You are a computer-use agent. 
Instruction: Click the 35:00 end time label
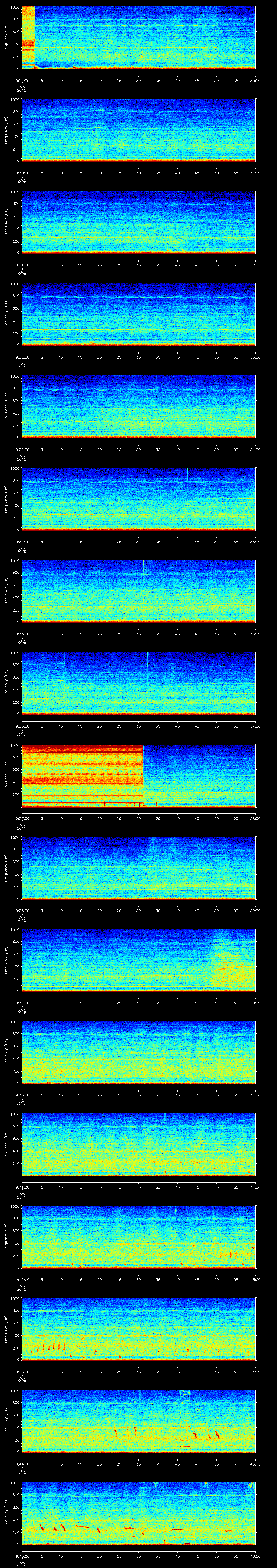[x=255, y=542]
